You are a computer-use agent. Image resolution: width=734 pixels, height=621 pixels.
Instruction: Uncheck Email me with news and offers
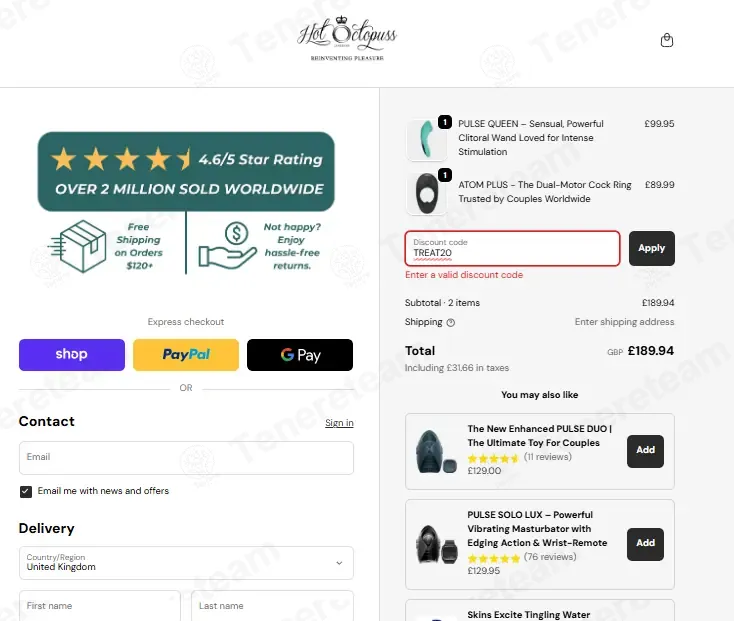26,491
